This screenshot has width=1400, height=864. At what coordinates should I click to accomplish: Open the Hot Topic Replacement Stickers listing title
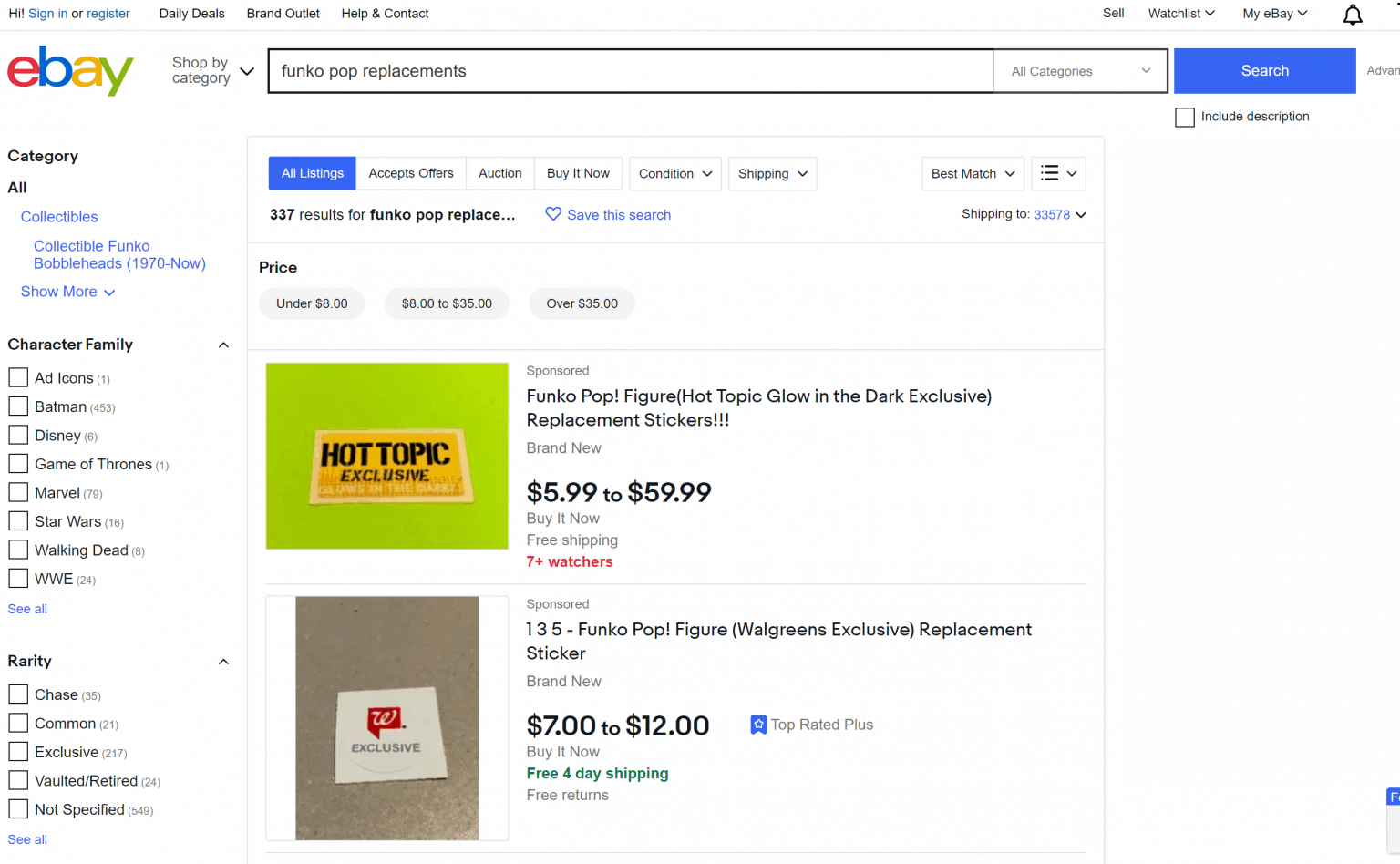point(759,408)
